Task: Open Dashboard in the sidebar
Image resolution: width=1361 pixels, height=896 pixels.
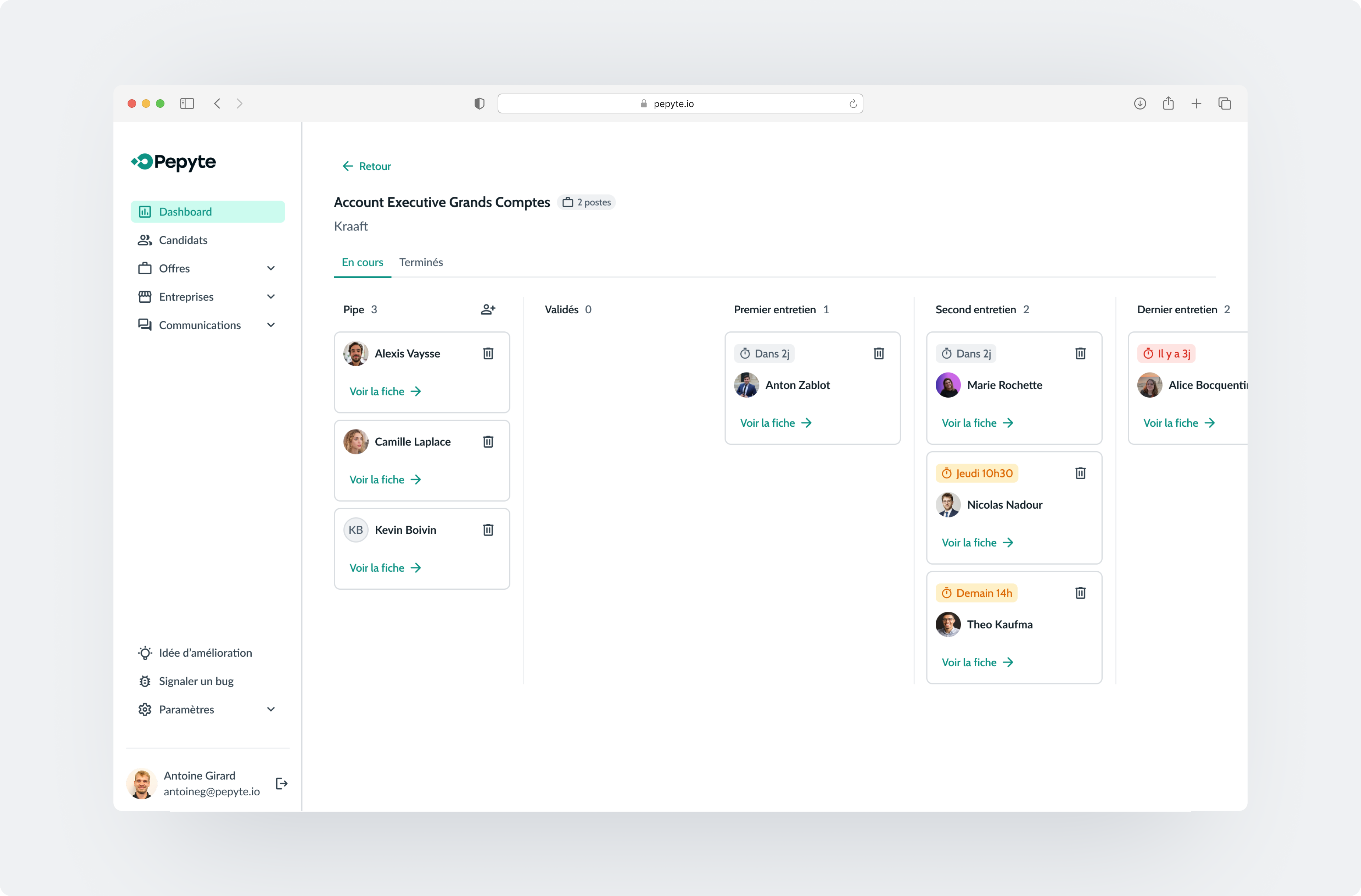Action: click(x=208, y=212)
